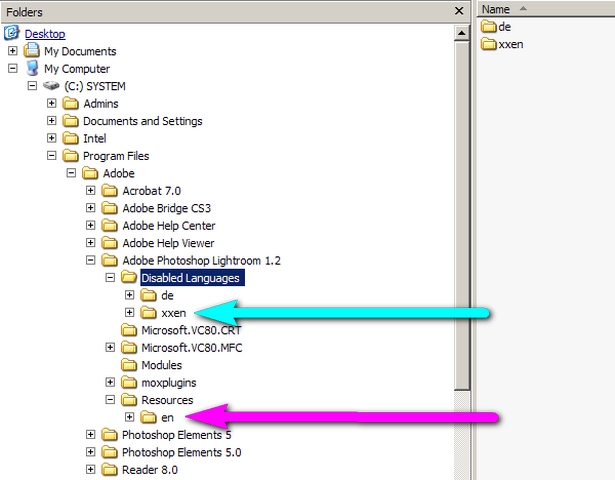Click the Resources folder icon
This screenshot has height=480, width=615.
point(129,400)
